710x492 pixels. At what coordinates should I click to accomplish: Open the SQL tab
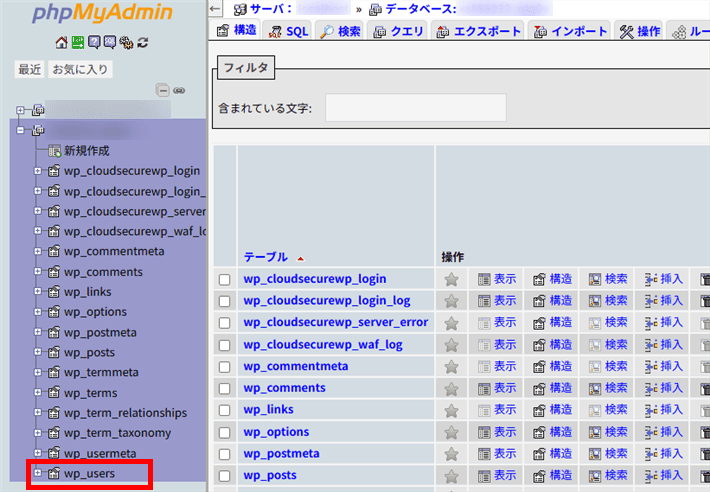(x=289, y=31)
